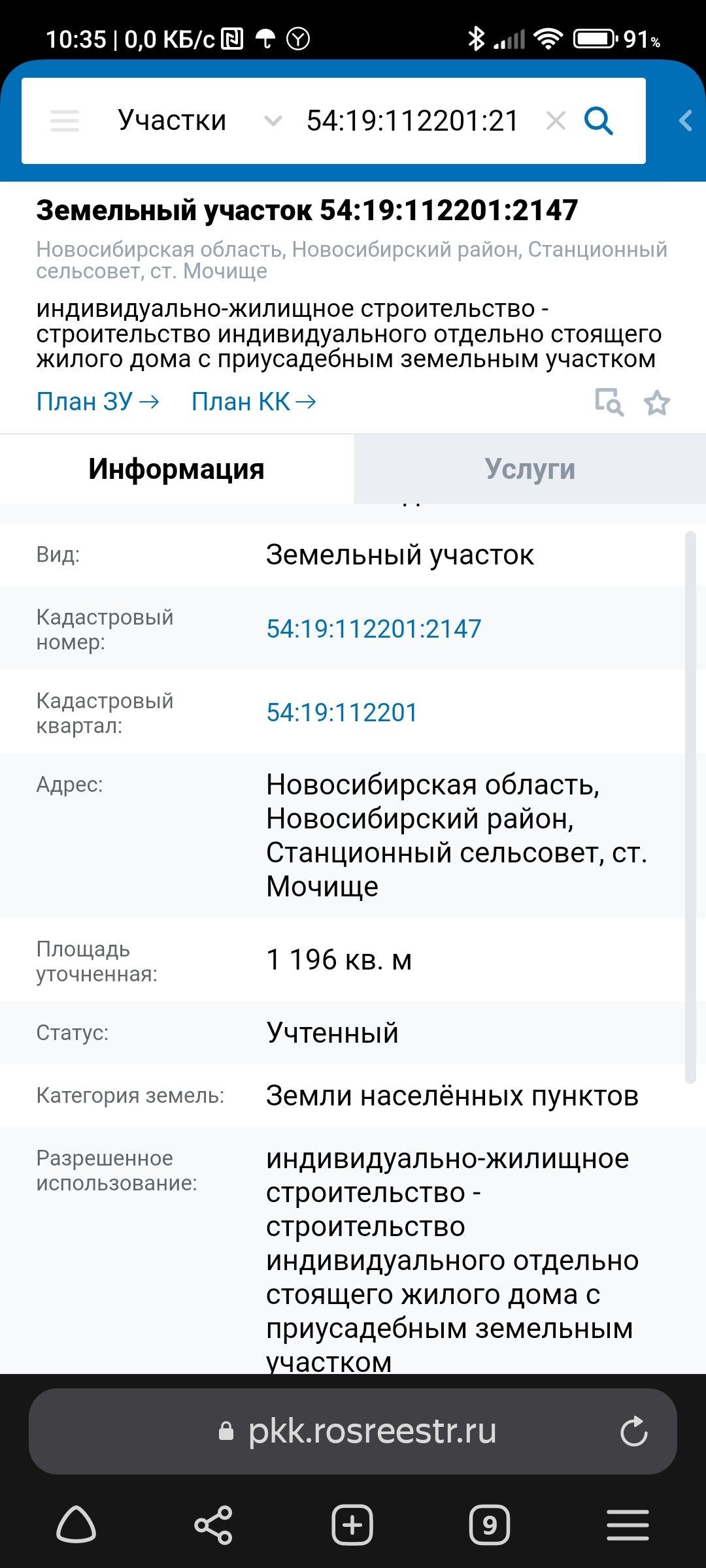Viewport: 706px width, 1568px height.
Task: Switch to the Информация tab
Action: (x=176, y=469)
